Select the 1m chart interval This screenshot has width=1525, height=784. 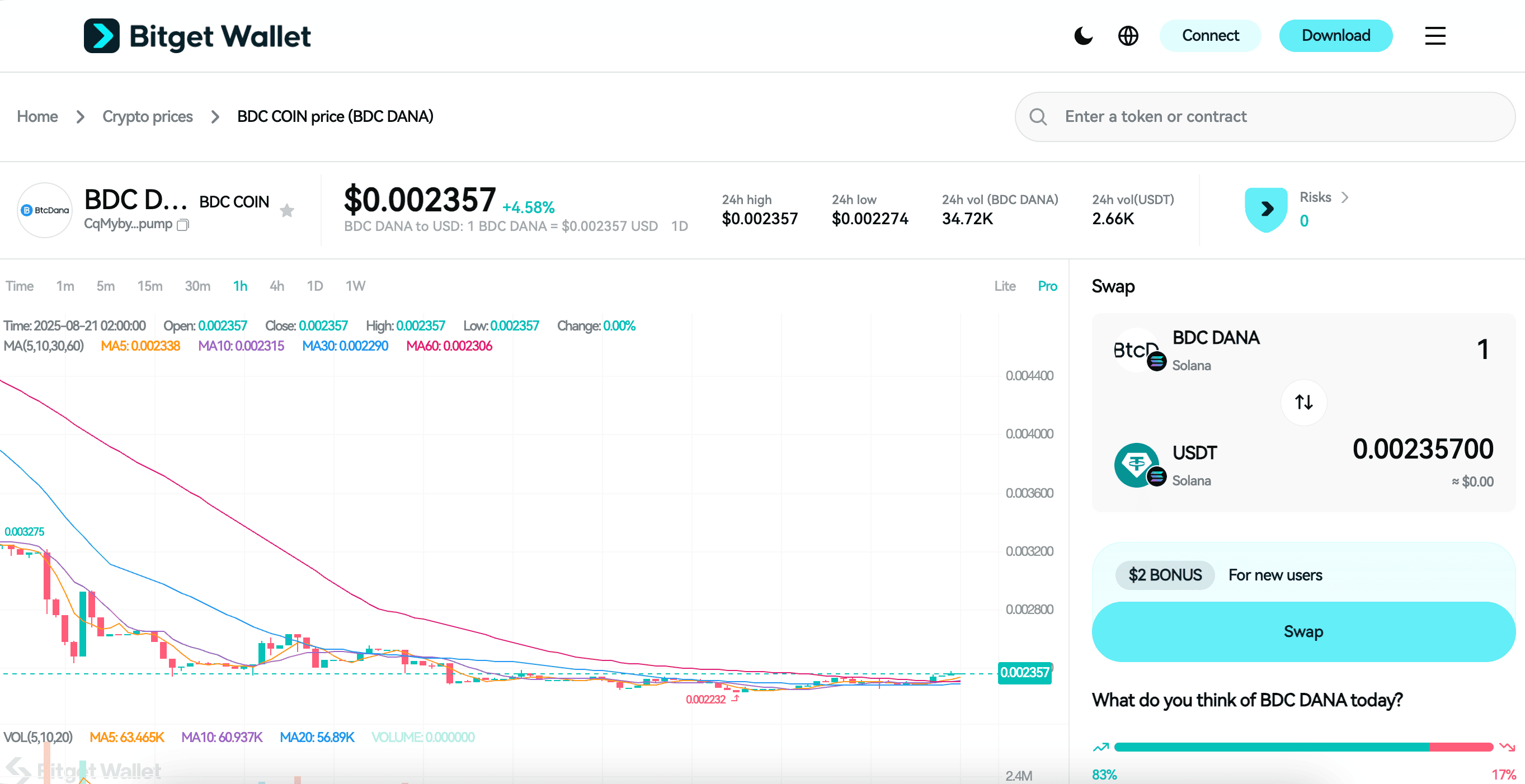pyautogui.click(x=65, y=286)
